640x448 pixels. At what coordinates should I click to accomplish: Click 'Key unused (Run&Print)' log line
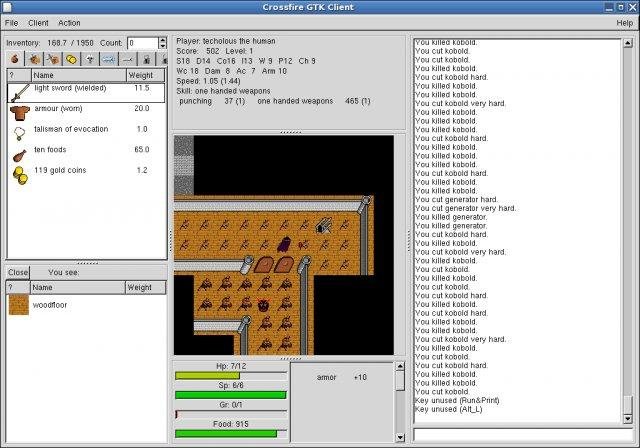click(x=457, y=400)
